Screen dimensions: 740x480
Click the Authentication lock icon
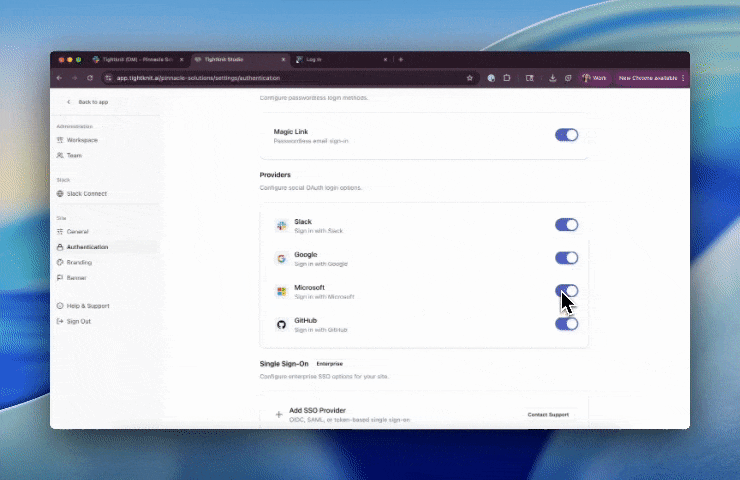(60, 247)
